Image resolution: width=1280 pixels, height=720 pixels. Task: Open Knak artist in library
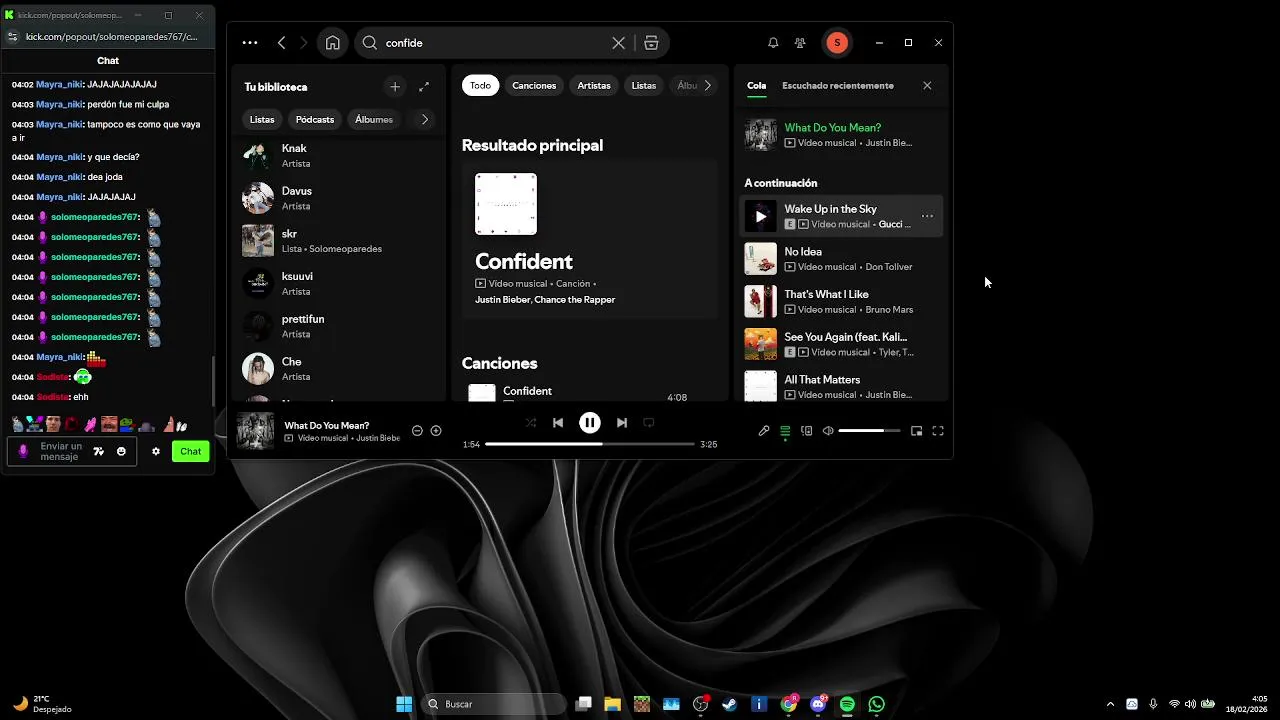point(340,155)
